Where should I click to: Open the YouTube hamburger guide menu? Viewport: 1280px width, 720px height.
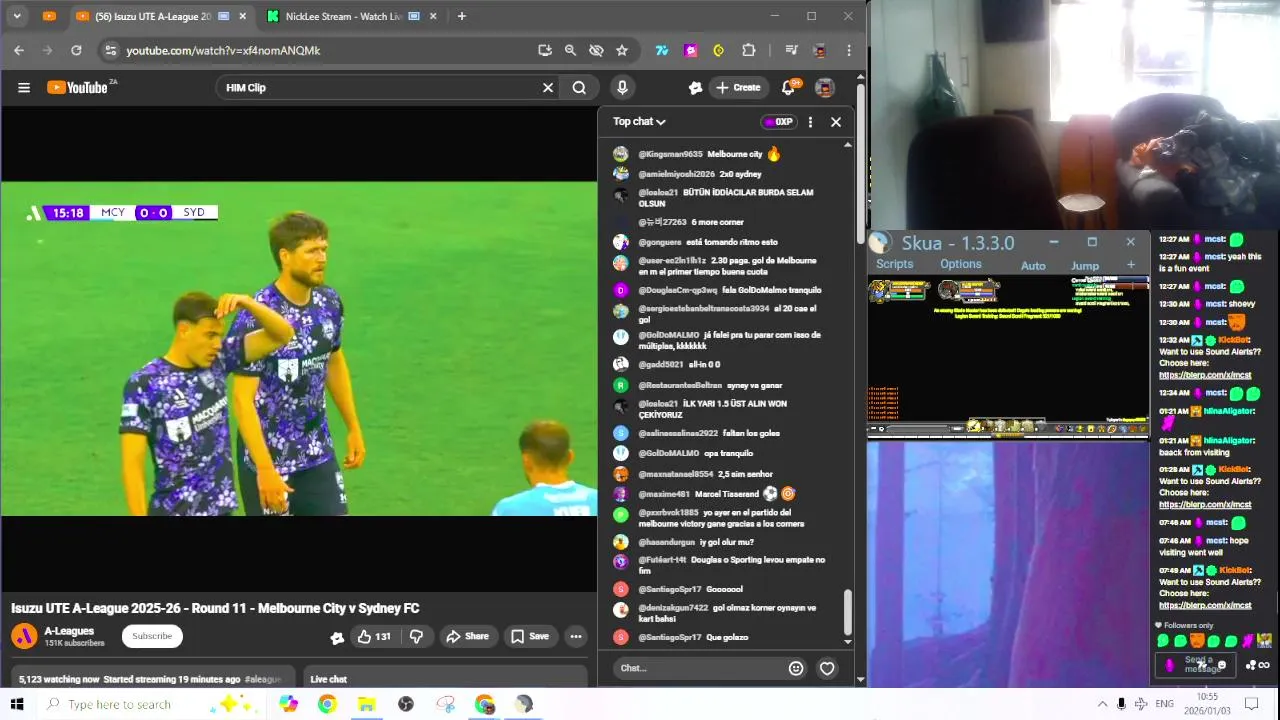(24, 88)
